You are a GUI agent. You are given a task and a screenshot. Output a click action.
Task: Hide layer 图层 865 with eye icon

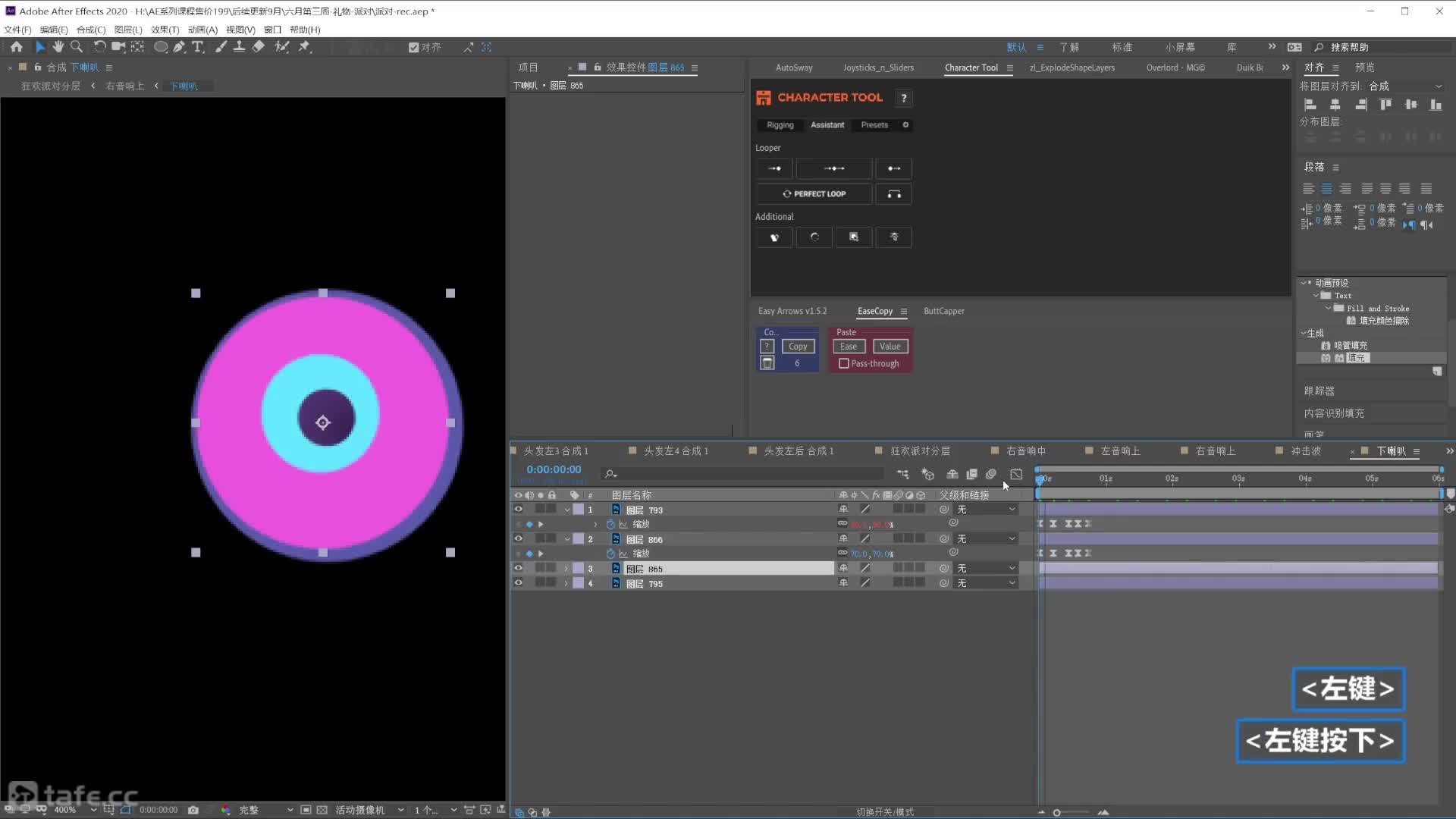tap(519, 569)
